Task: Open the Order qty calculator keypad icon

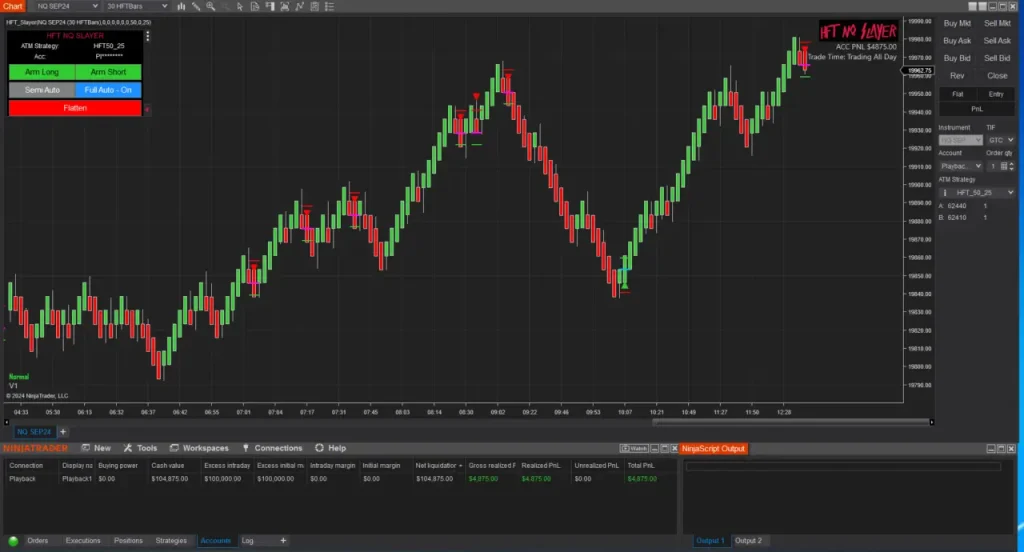Action: [x=1004, y=166]
